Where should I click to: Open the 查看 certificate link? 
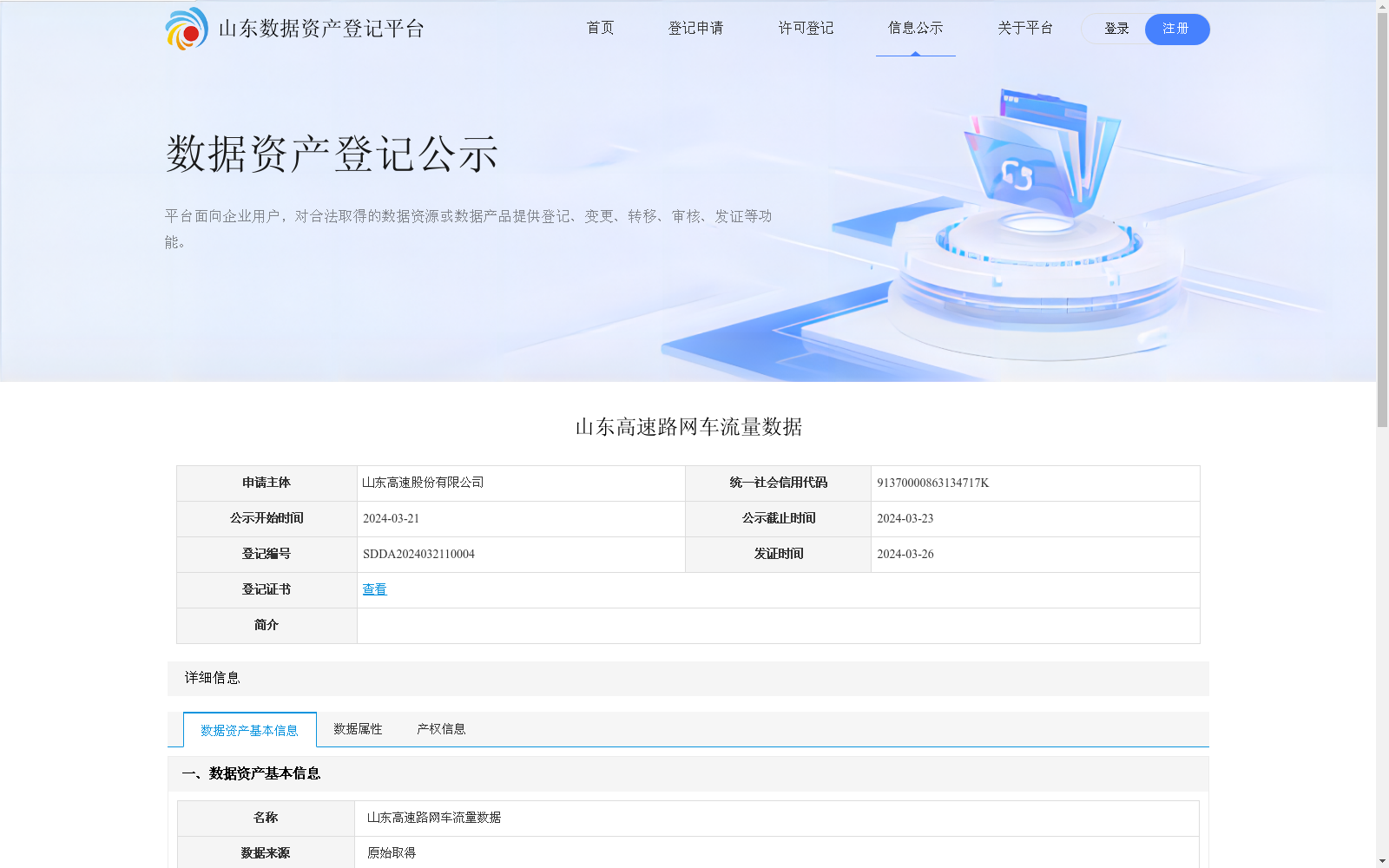click(375, 589)
